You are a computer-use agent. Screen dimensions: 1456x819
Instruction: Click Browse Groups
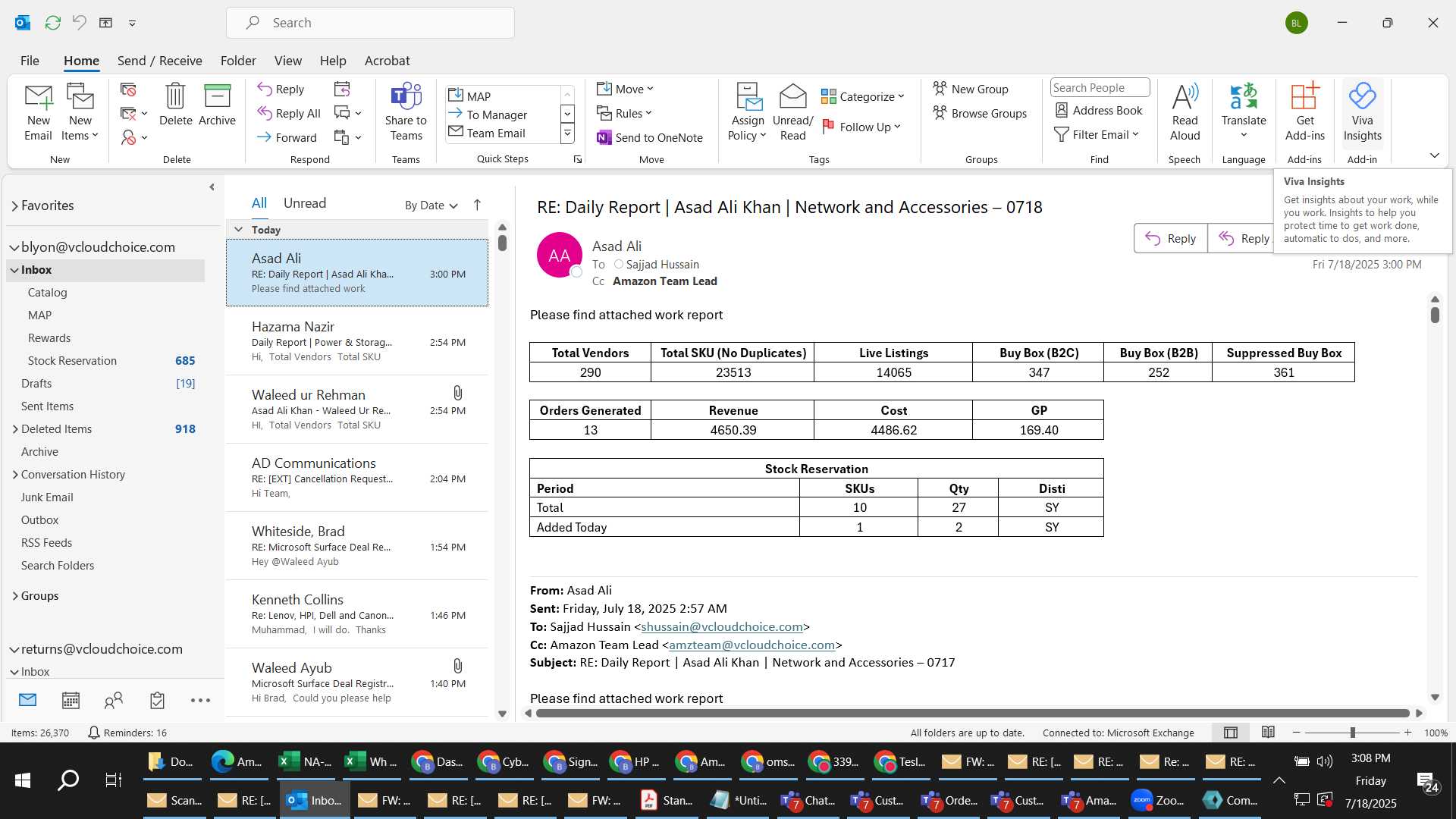(980, 113)
